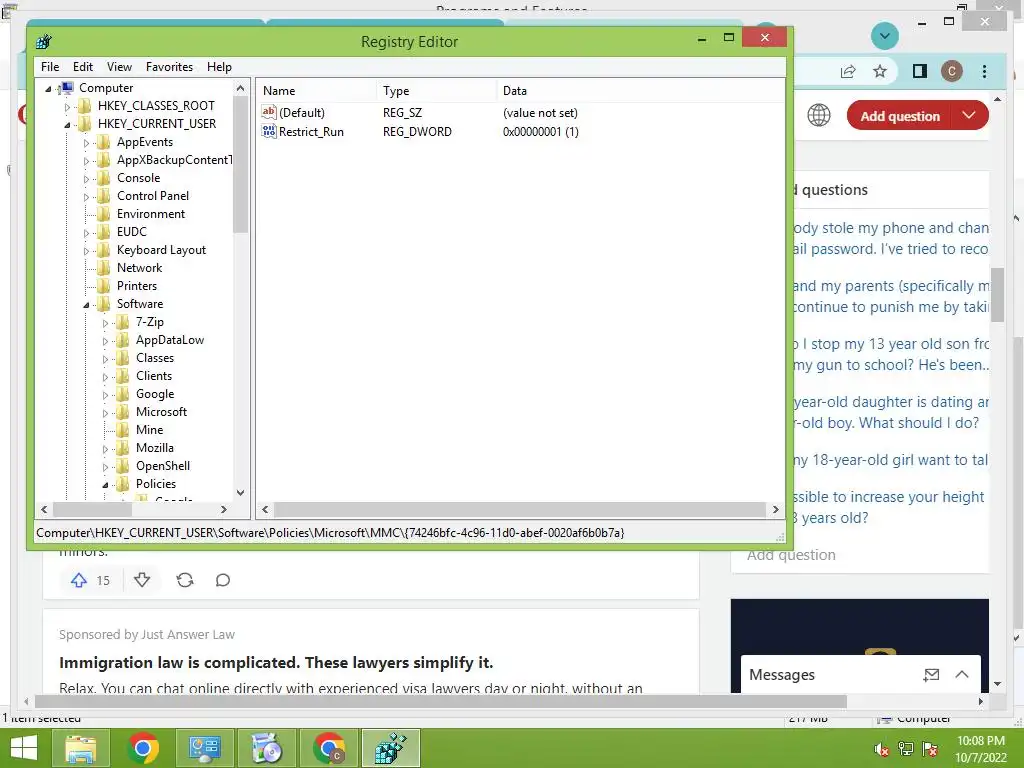Open the Help menu in Registry Editor
Viewport: 1024px width, 768px height.
coord(219,67)
